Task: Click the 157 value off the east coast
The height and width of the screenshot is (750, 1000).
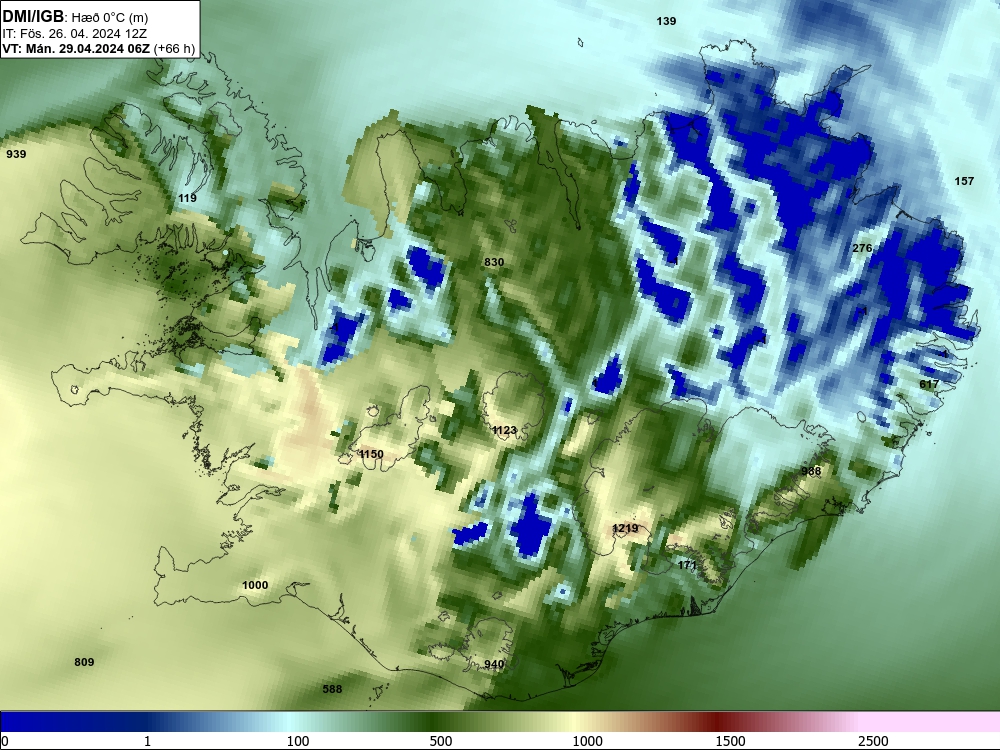Action: [964, 181]
